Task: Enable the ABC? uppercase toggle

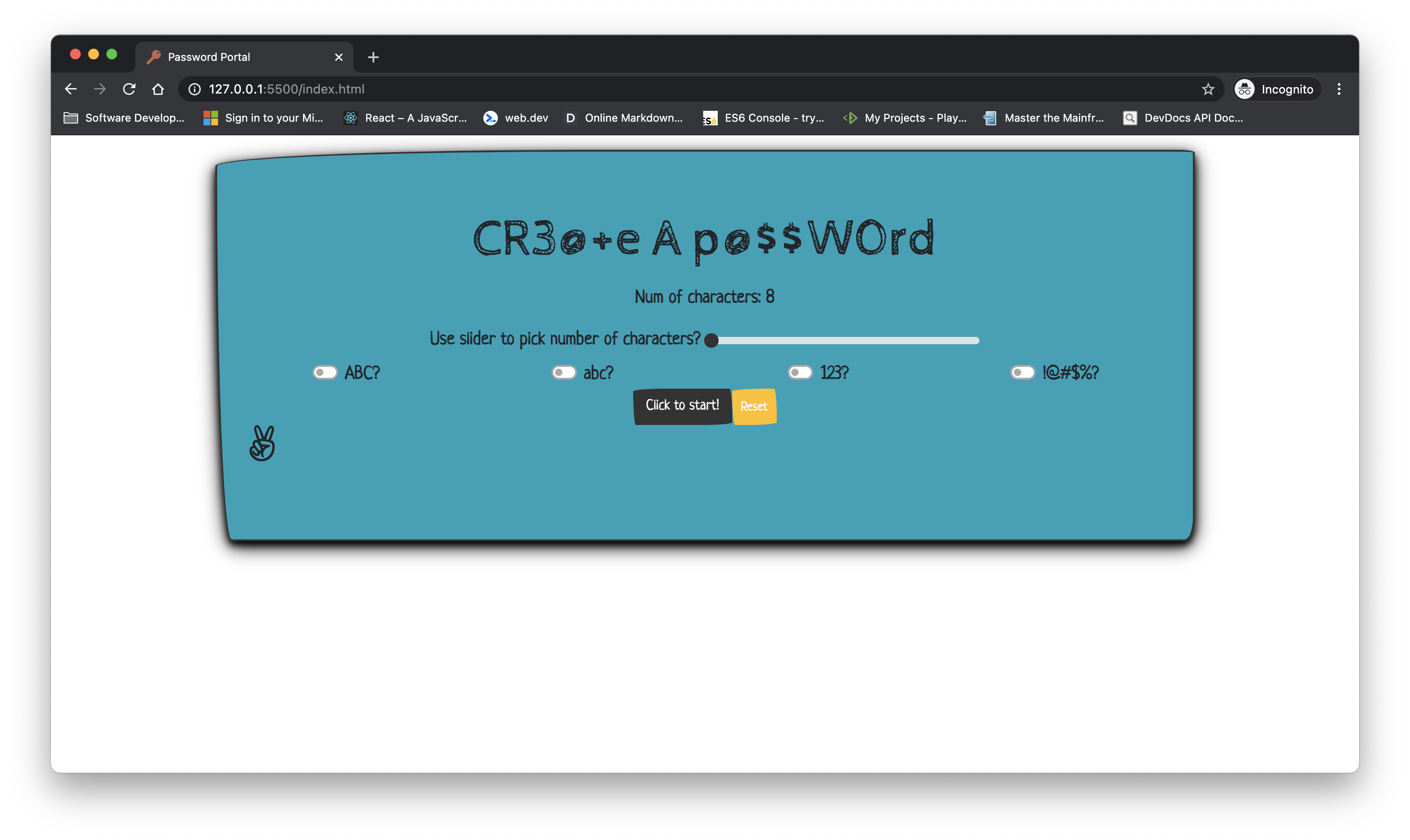Action: pos(325,372)
